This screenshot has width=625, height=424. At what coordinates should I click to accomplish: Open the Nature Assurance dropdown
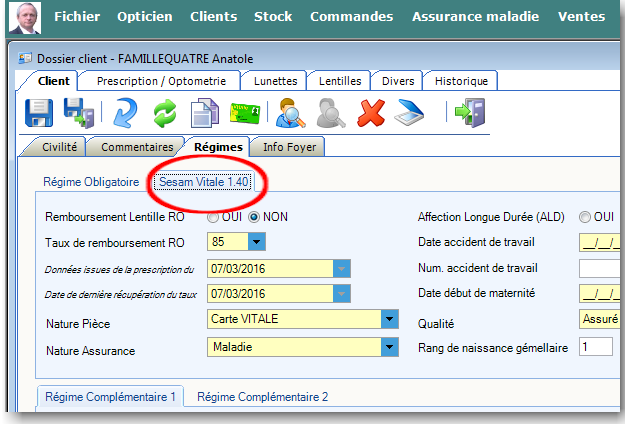point(389,347)
